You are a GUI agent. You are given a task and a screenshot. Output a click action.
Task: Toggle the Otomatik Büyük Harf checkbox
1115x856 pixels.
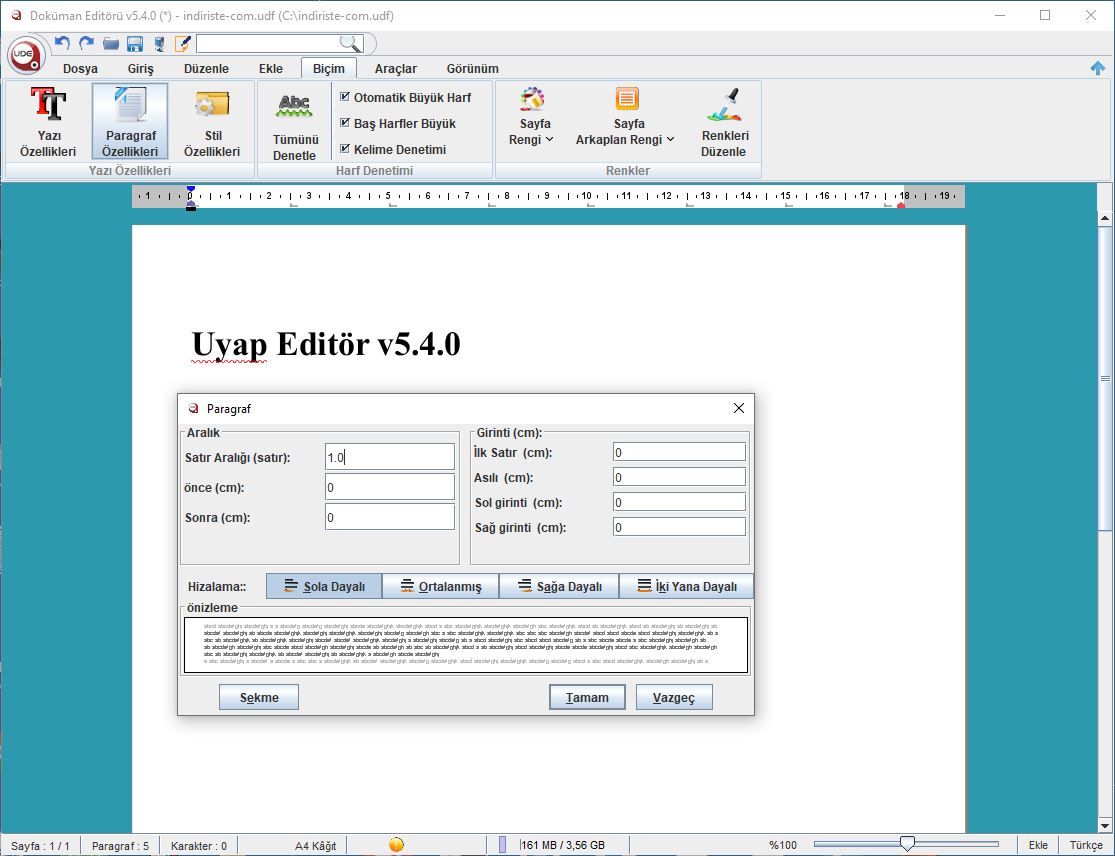[x=345, y=97]
